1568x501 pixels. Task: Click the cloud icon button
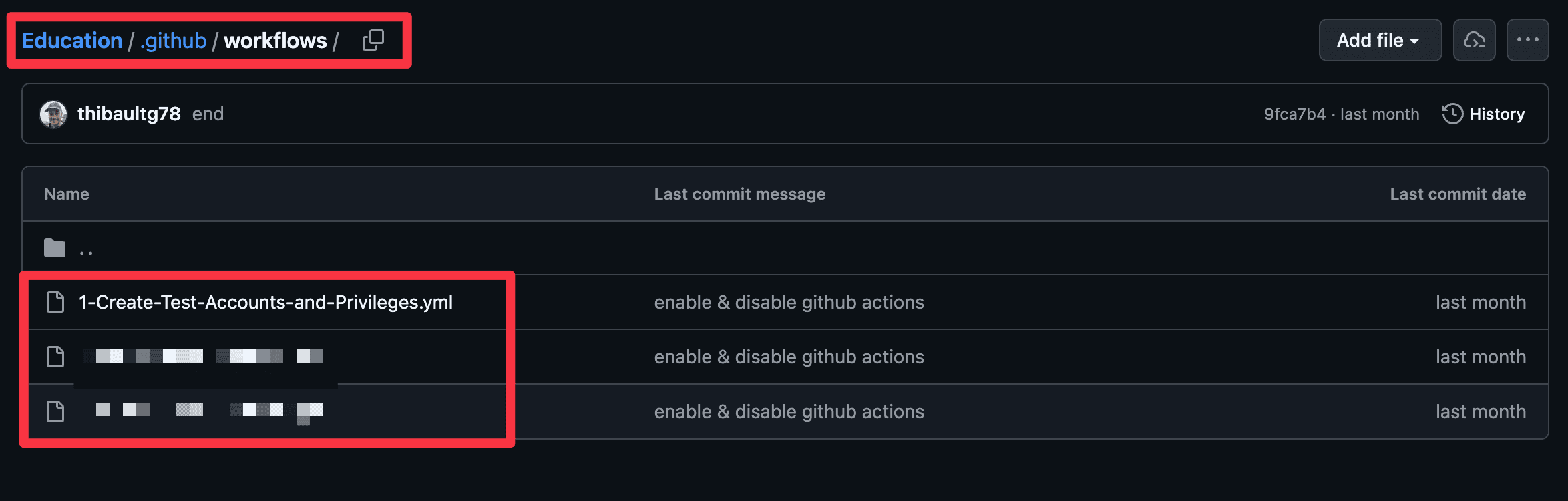click(1474, 40)
